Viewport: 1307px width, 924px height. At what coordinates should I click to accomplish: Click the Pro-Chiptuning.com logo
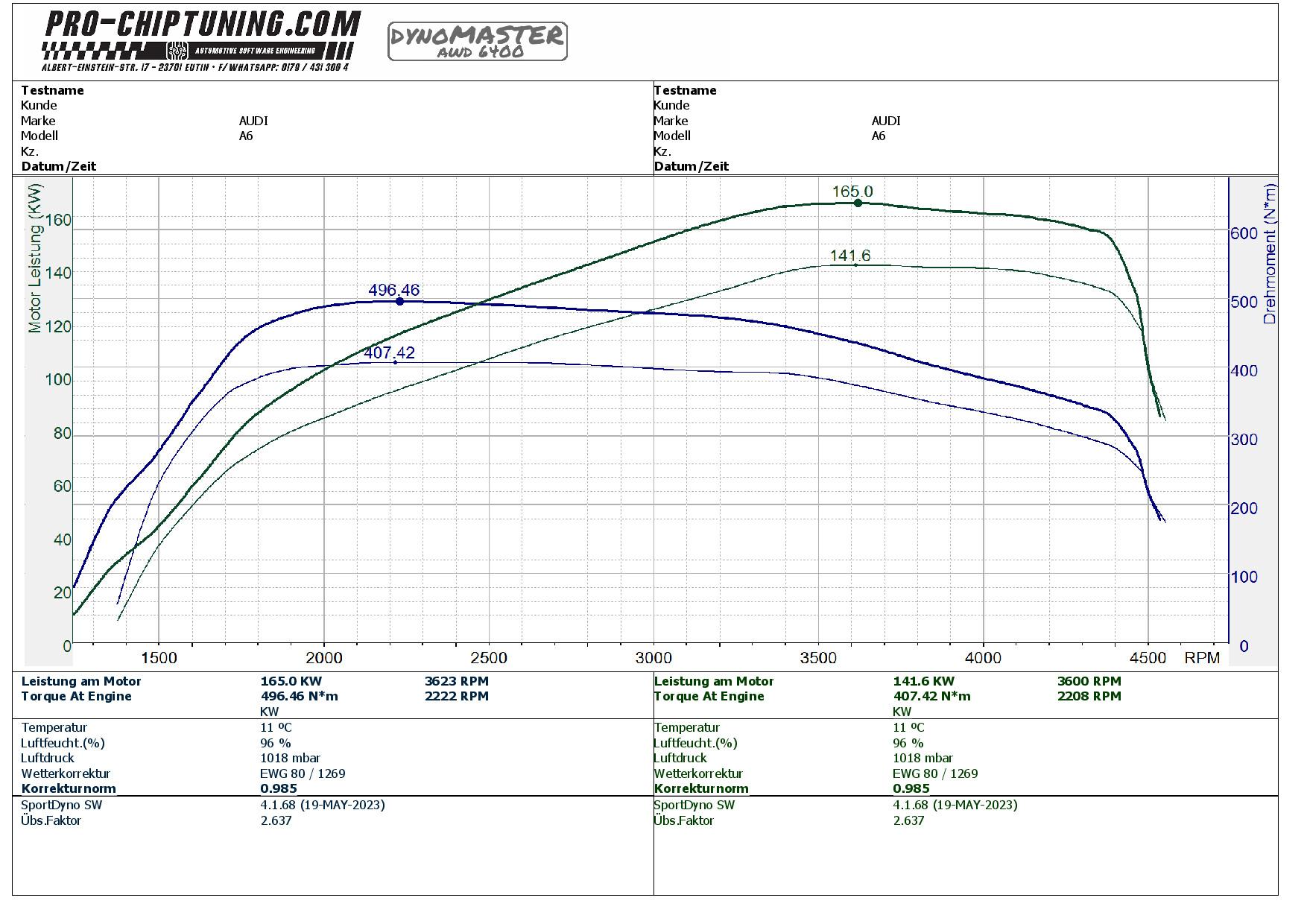201,26
